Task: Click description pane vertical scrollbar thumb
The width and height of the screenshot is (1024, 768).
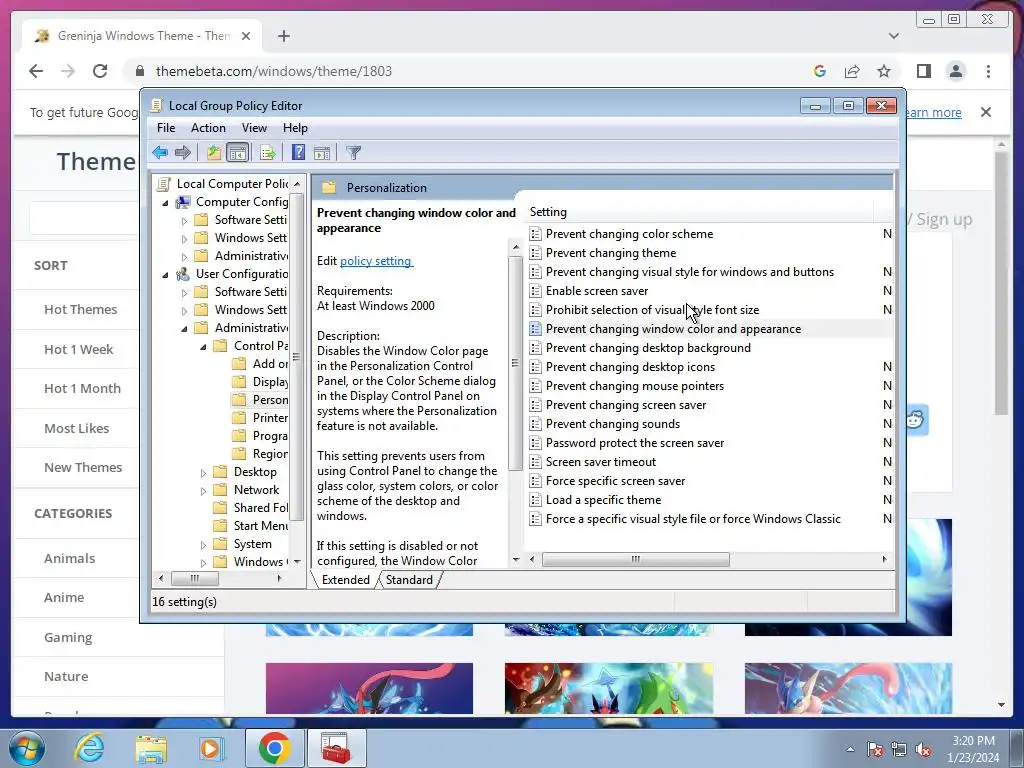Action: 515,363
